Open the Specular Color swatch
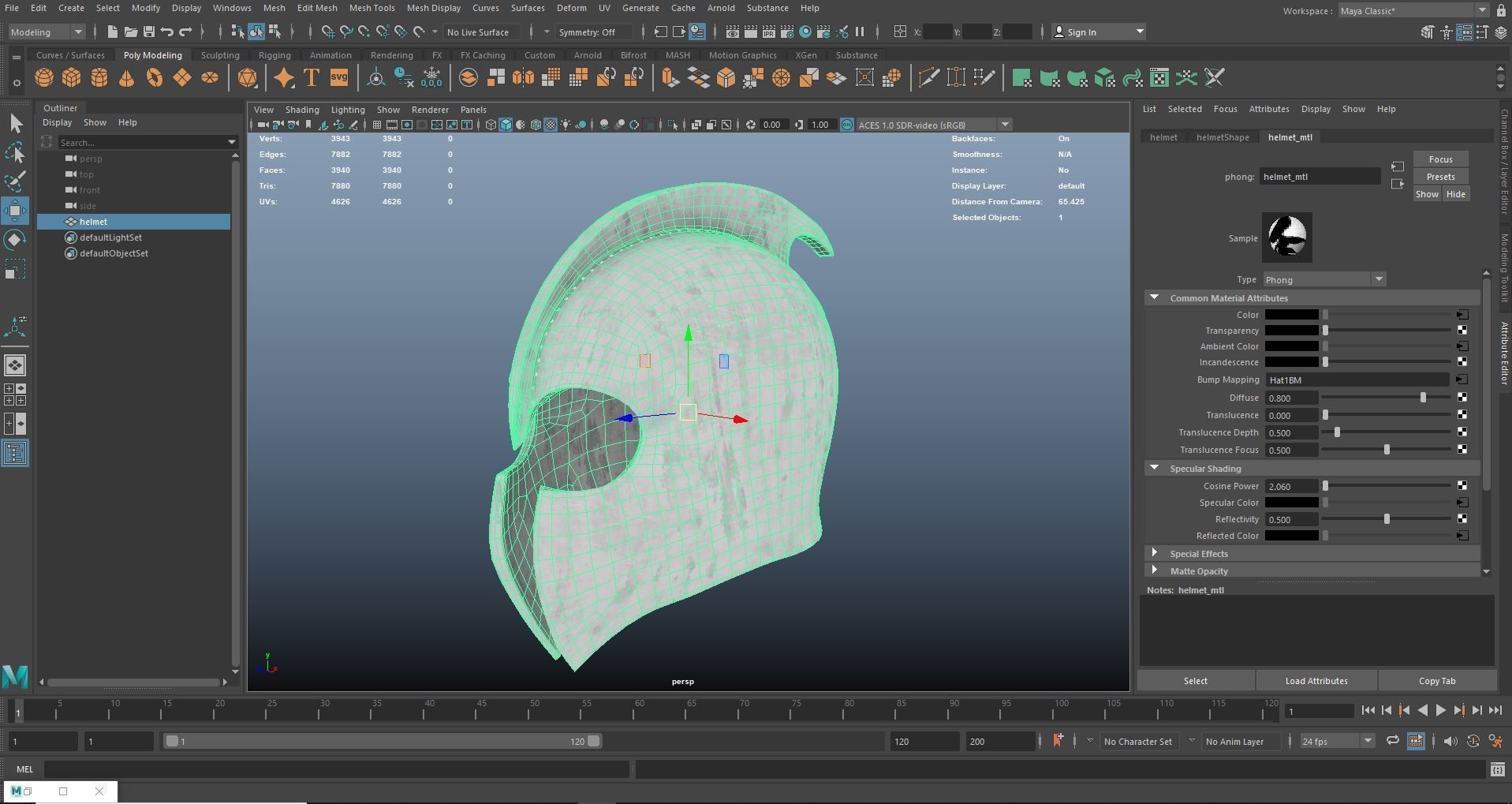The height and width of the screenshot is (804, 1512). 1291,503
